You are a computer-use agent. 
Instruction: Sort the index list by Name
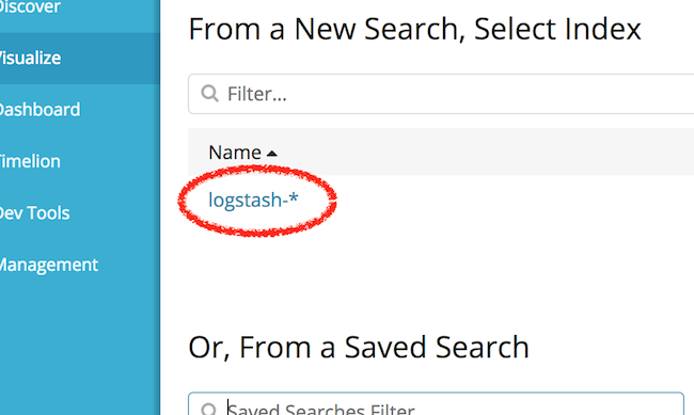[x=234, y=153]
